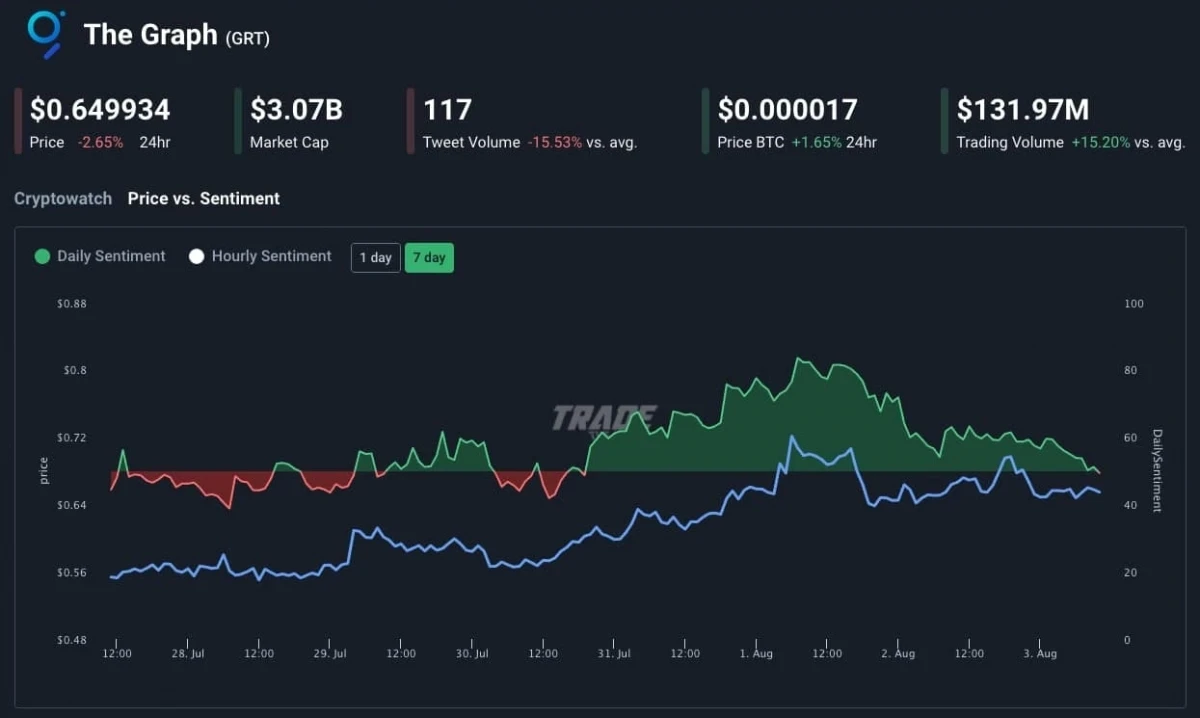Click the +15.20% trading volume change
The width and height of the screenshot is (1200, 718).
coord(1100,142)
